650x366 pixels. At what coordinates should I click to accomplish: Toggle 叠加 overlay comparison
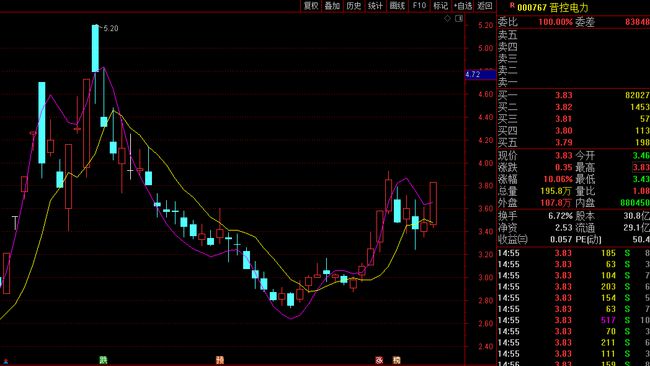[332, 6]
